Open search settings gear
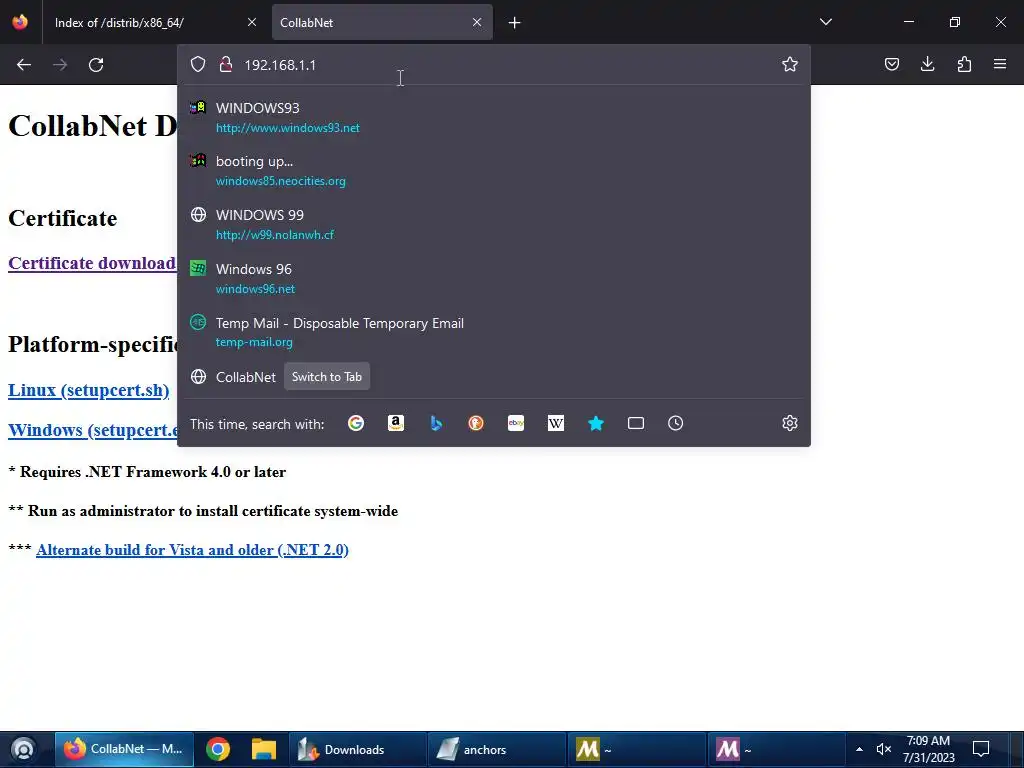This screenshot has width=1024, height=768. 790,423
